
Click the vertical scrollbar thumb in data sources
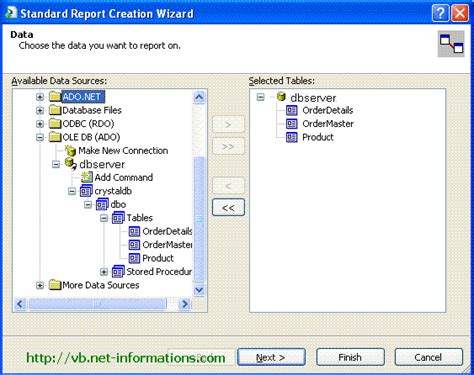[x=199, y=219]
